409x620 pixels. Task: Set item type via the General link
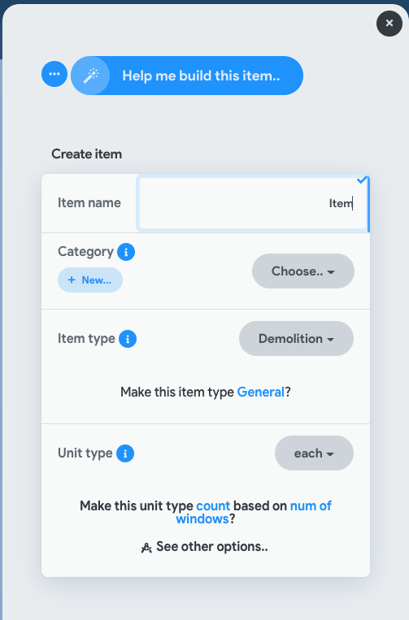click(x=261, y=392)
